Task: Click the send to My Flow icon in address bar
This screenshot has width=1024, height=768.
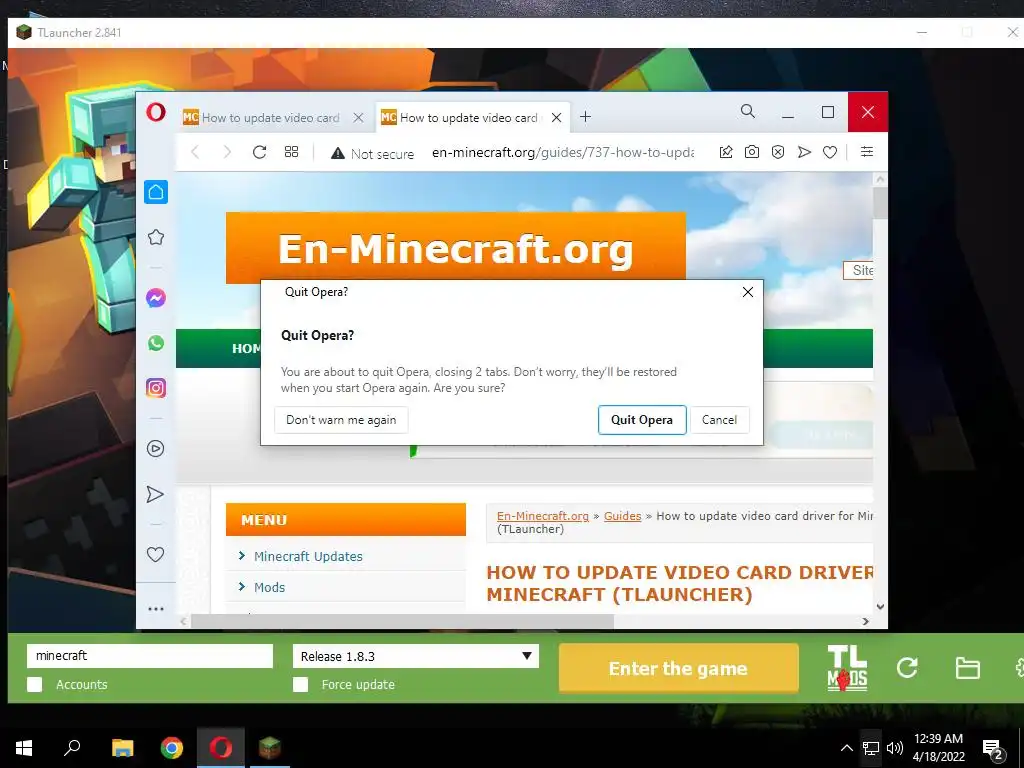Action: (x=804, y=152)
